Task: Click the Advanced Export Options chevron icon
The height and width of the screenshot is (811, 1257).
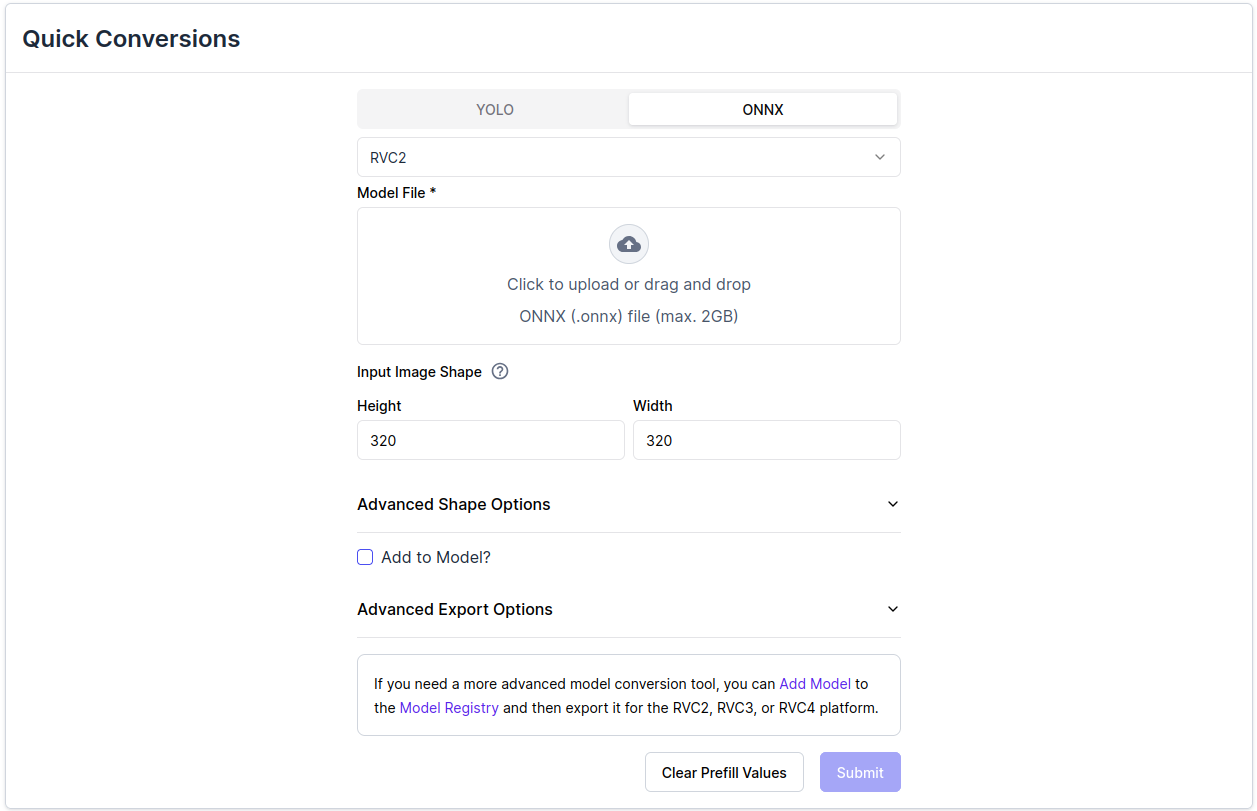Action: 893,609
